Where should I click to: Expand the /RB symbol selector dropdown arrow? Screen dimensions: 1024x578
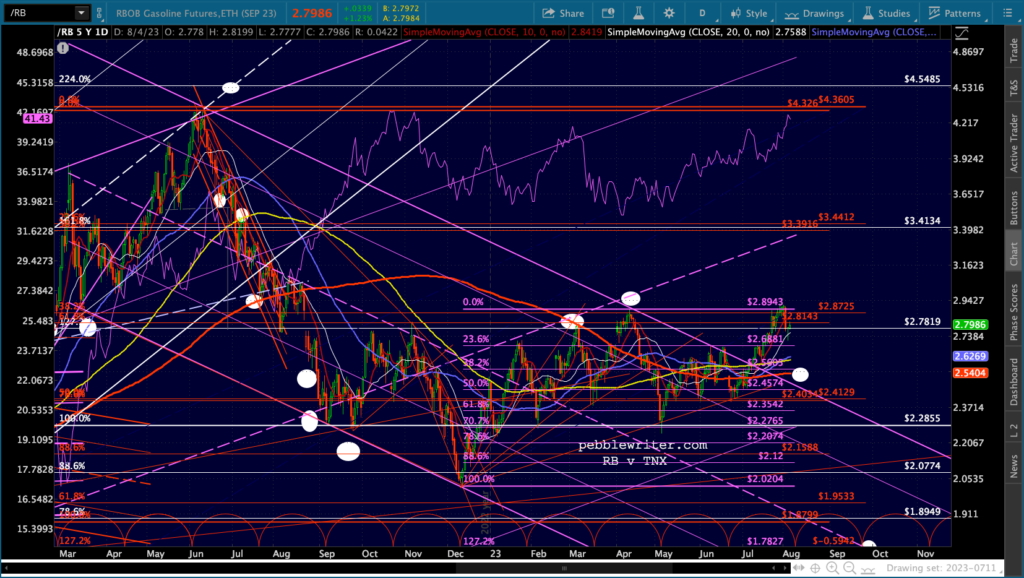(x=81, y=12)
